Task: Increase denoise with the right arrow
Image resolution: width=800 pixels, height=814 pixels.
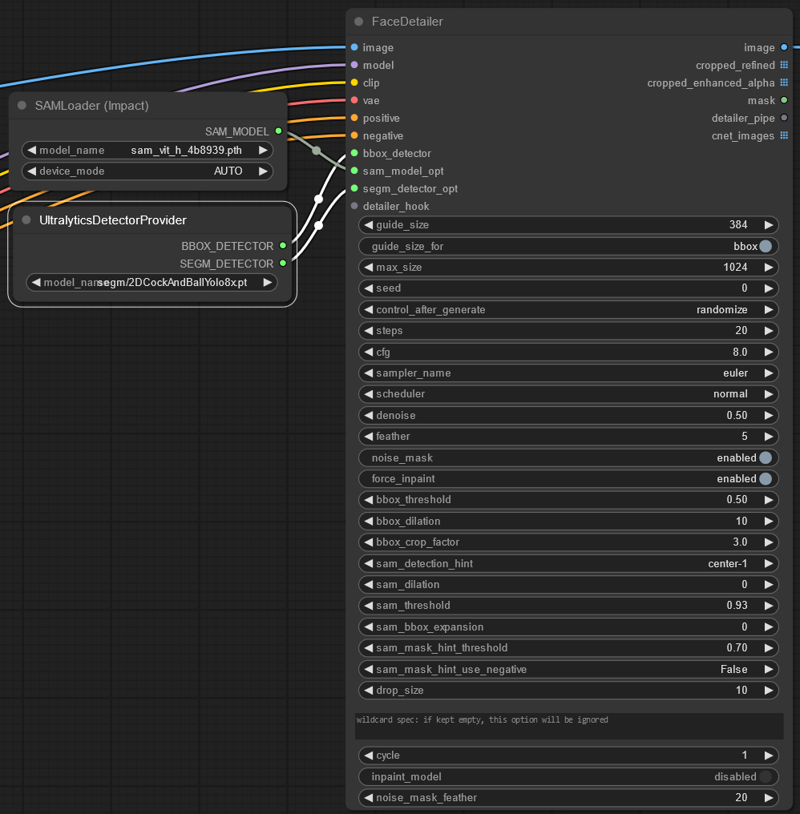Action: click(768, 415)
